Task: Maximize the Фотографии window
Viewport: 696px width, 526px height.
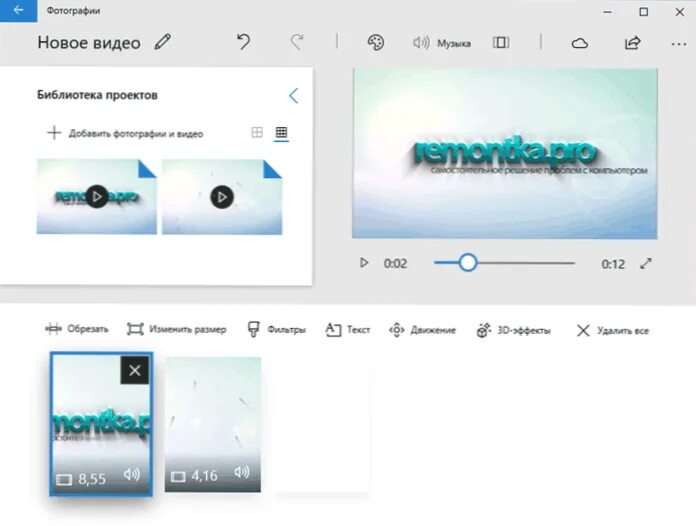Action: [x=644, y=12]
